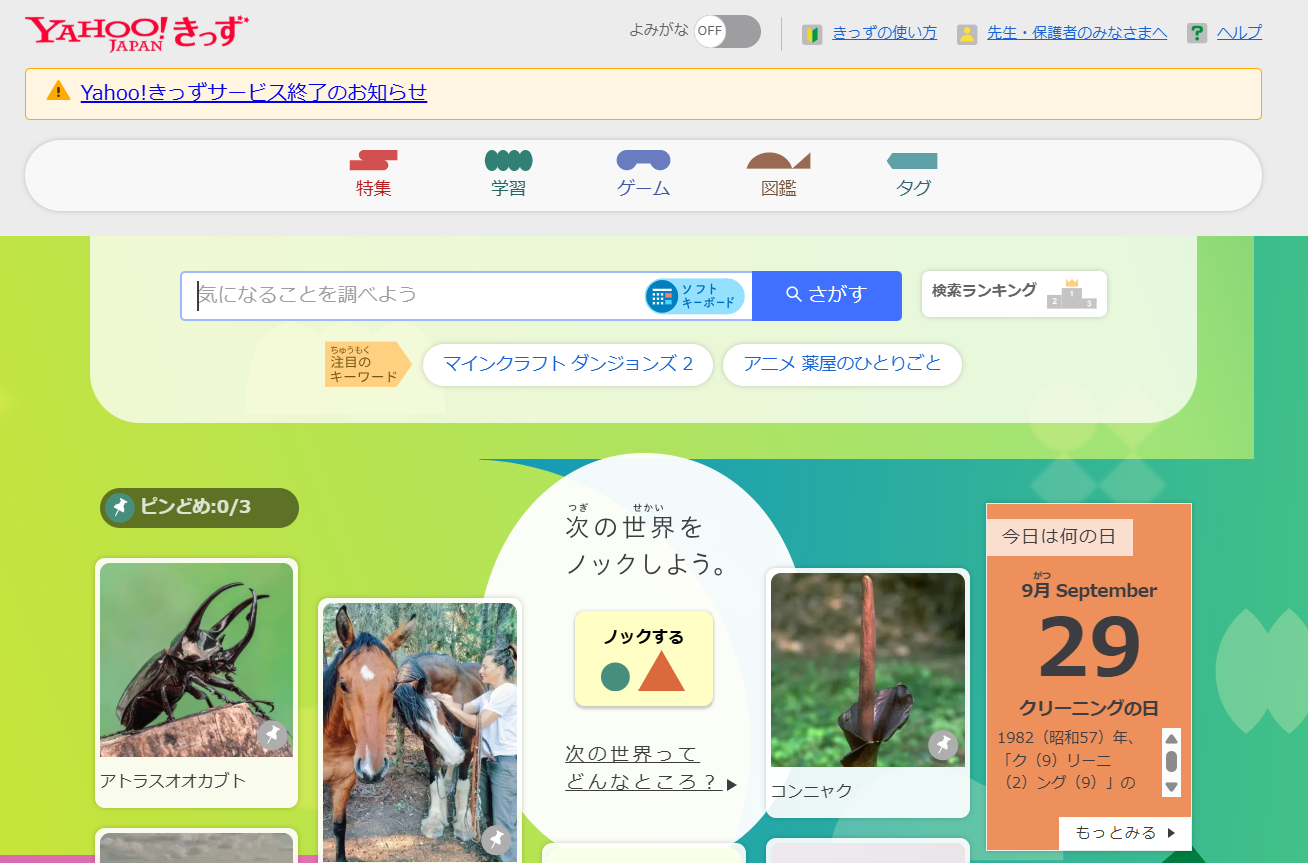Expand もっとみる in today's calendar card
1308x863 pixels.
click(x=1125, y=833)
